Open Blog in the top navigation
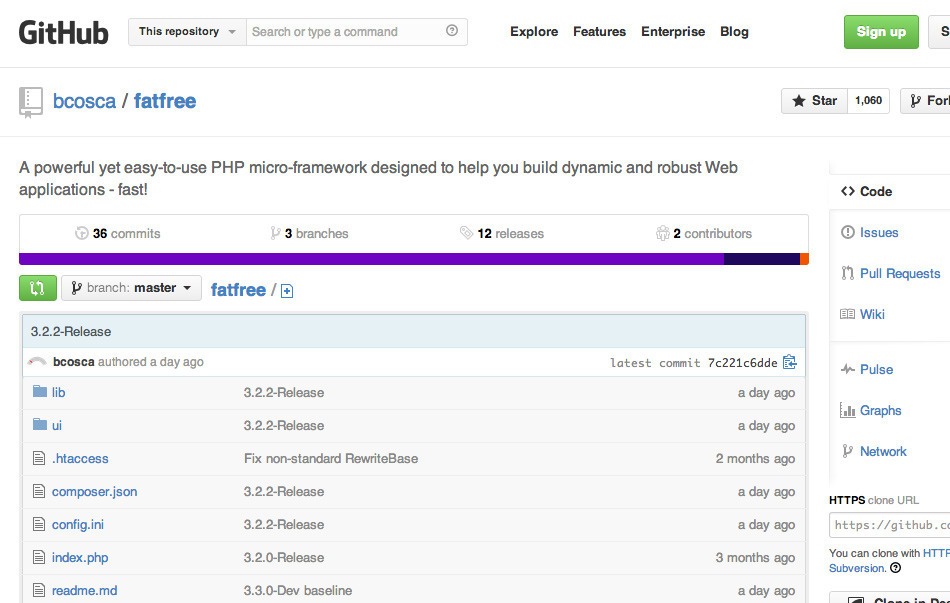This screenshot has width=950, height=603. (x=734, y=32)
